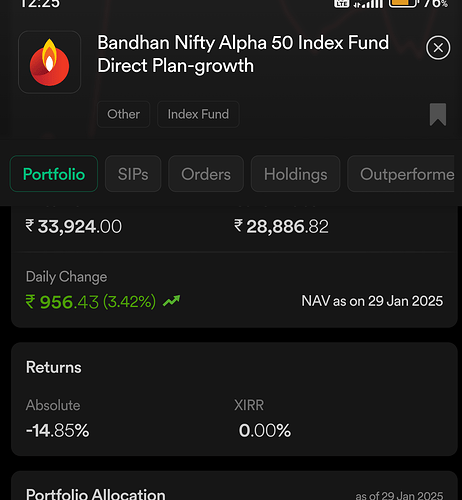The width and height of the screenshot is (462, 500).
Task: Tap the Index Fund tag
Action: (198, 114)
